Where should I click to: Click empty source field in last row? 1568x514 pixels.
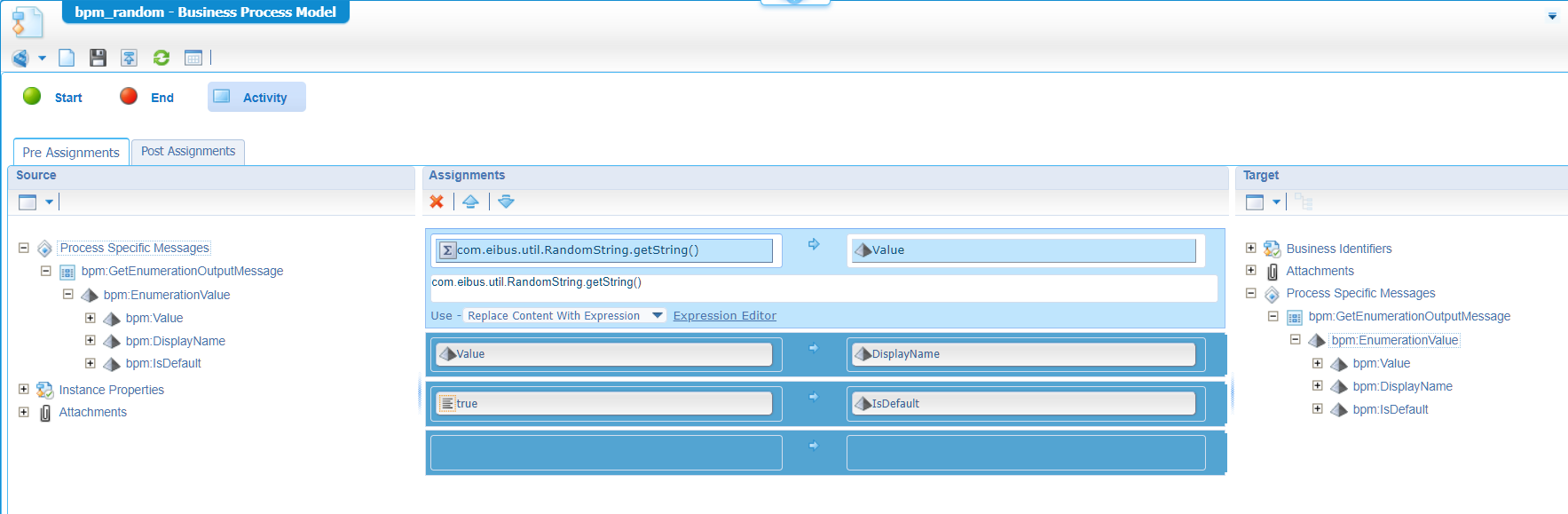tap(606, 452)
